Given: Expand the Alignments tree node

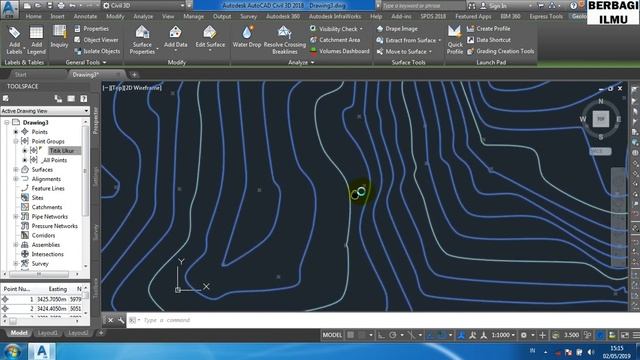Looking at the screenshot, I should coord(16,179).
